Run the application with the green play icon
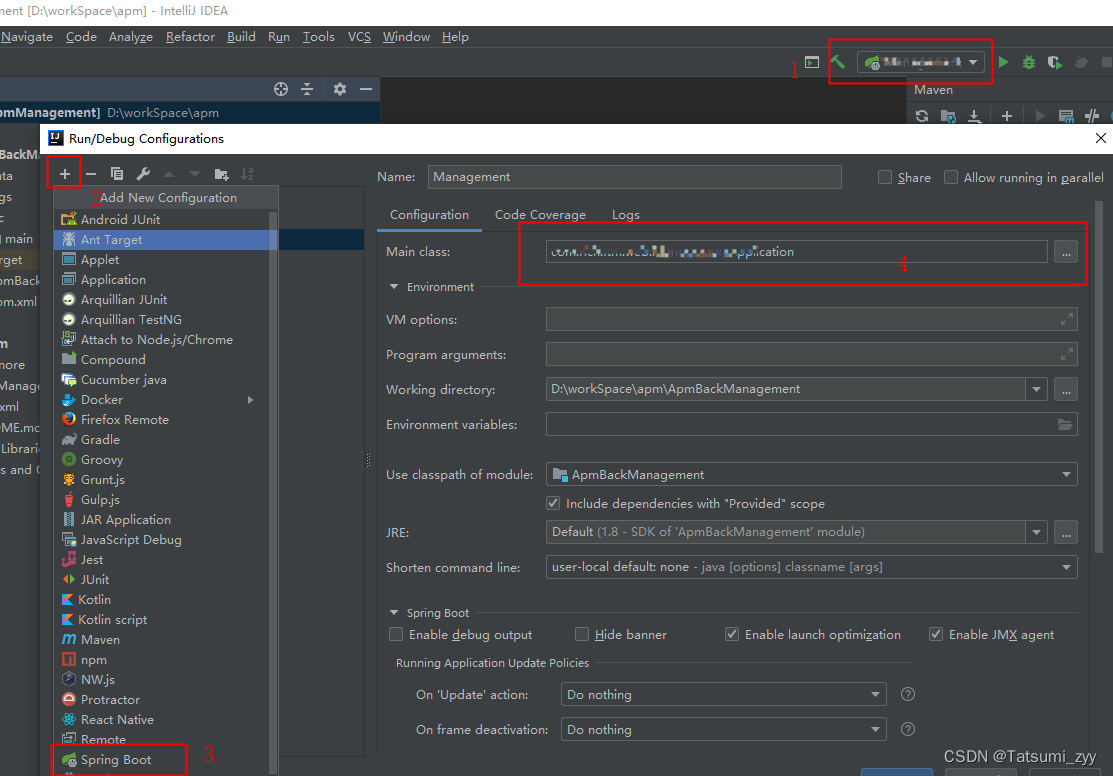This screenshot has width=1113, height=776. click(x=1004, y=62)
